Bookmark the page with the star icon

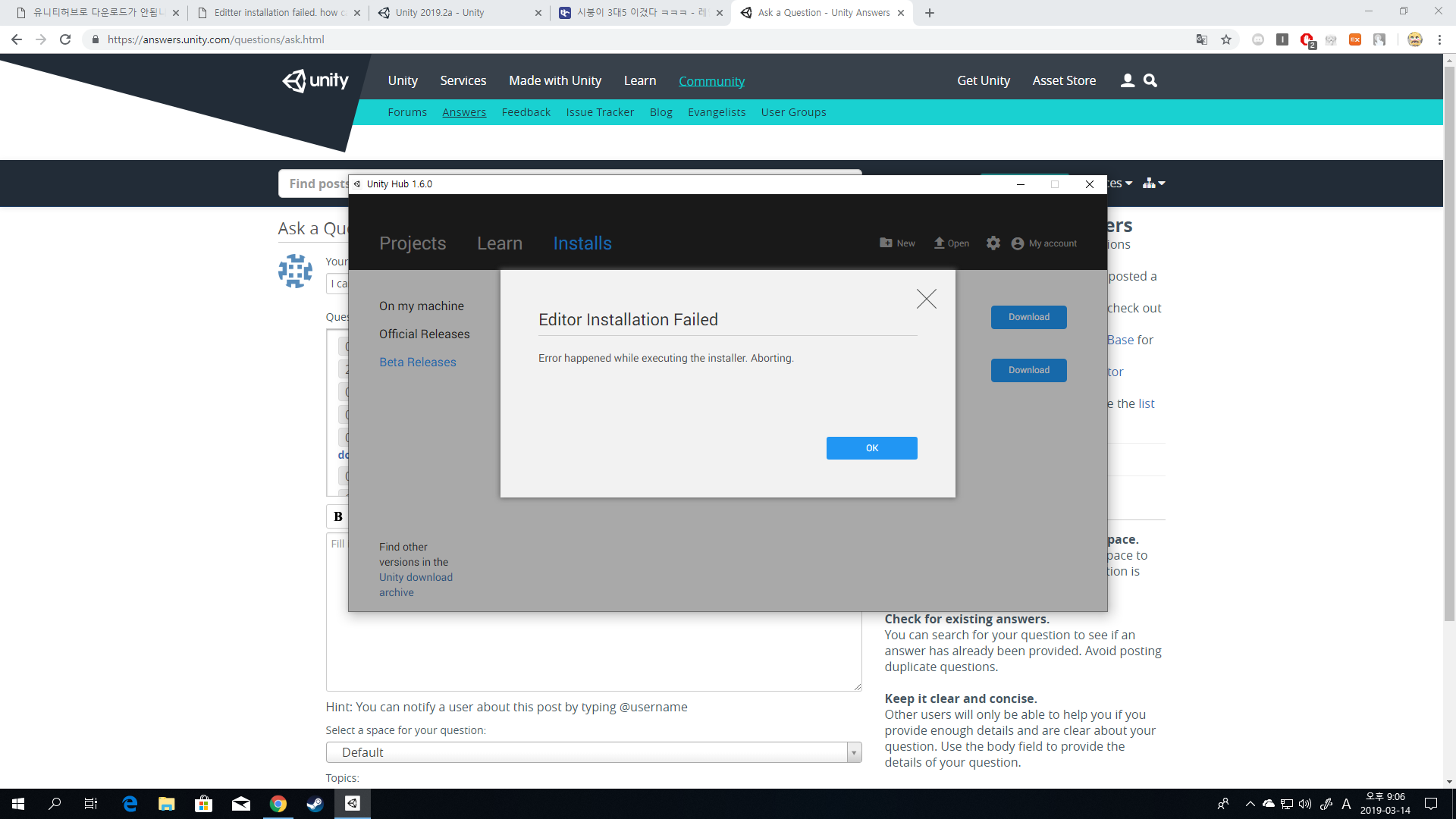(1226, 39)
